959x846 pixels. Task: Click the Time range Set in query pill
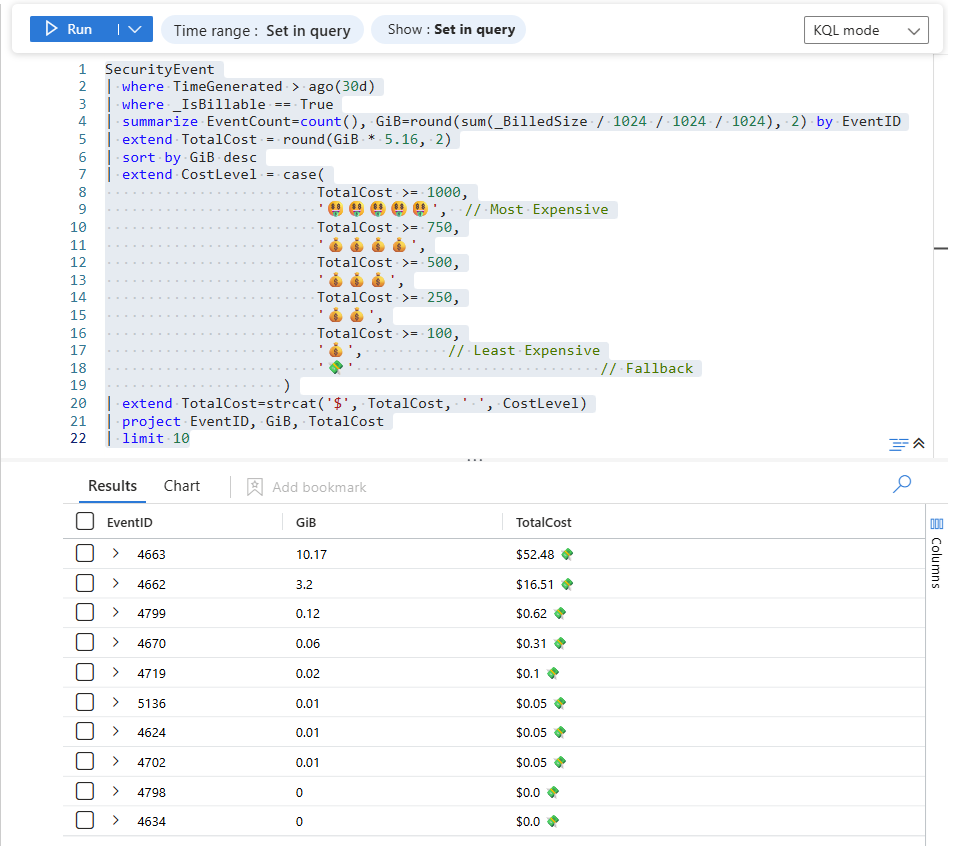tap(262, 30)
